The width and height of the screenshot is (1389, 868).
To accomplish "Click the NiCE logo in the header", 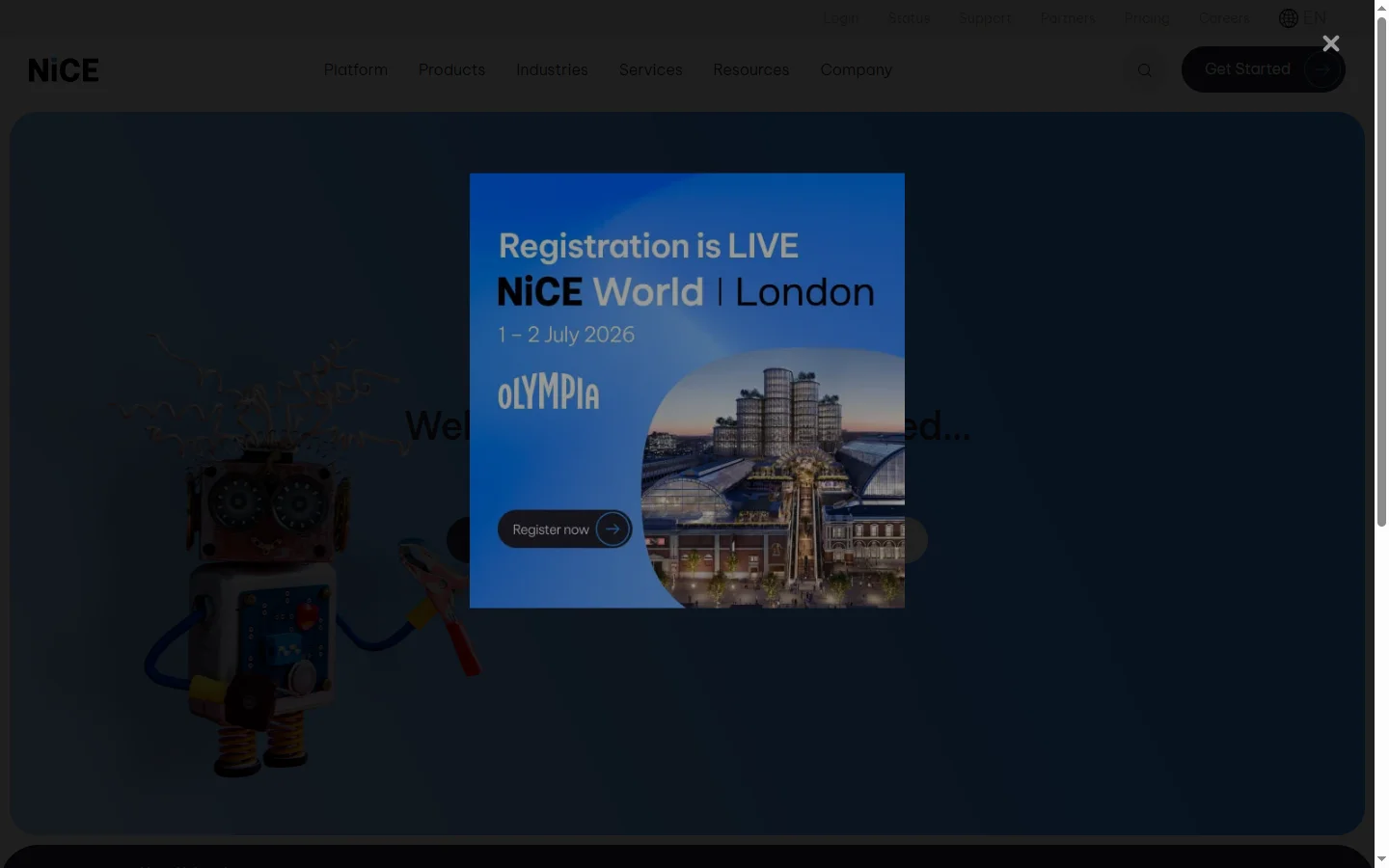I will (x=64, y=70).
